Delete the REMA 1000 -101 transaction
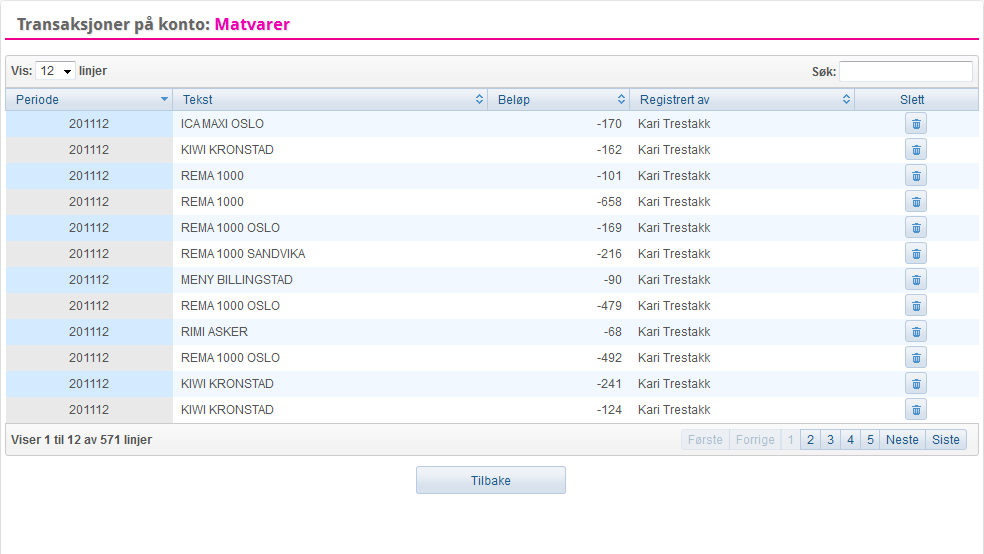The image size is (984, 554). (916, 176)
